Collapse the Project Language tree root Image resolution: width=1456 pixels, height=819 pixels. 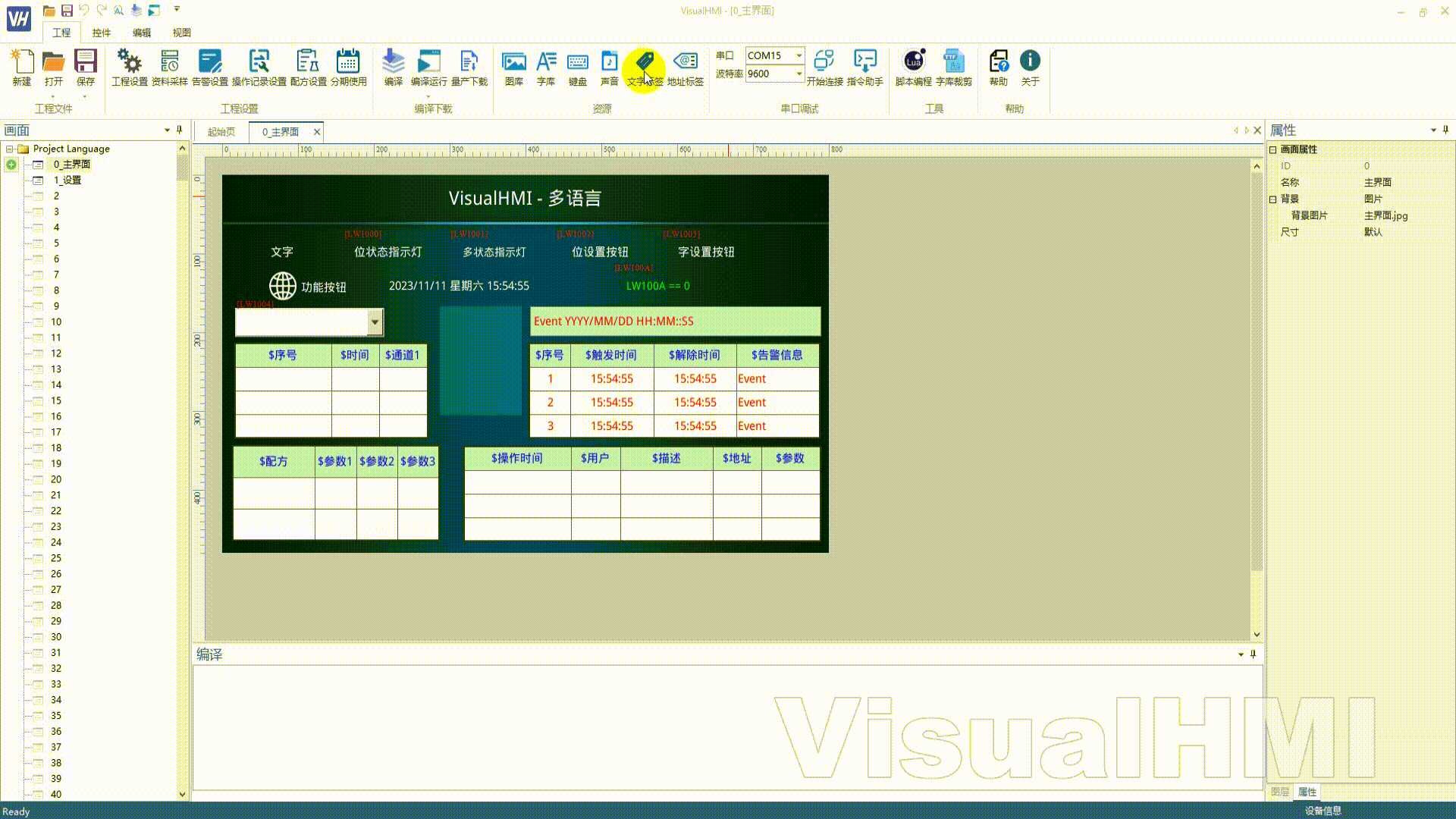[9, 149]
